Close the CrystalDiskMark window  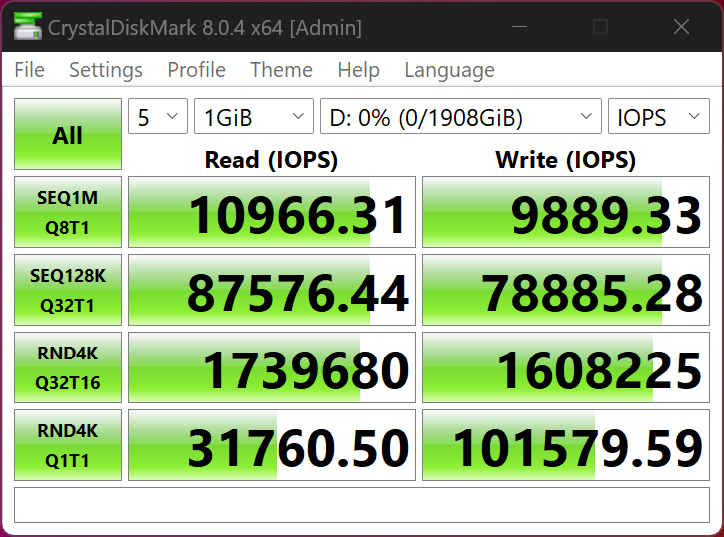coord(682,27)
